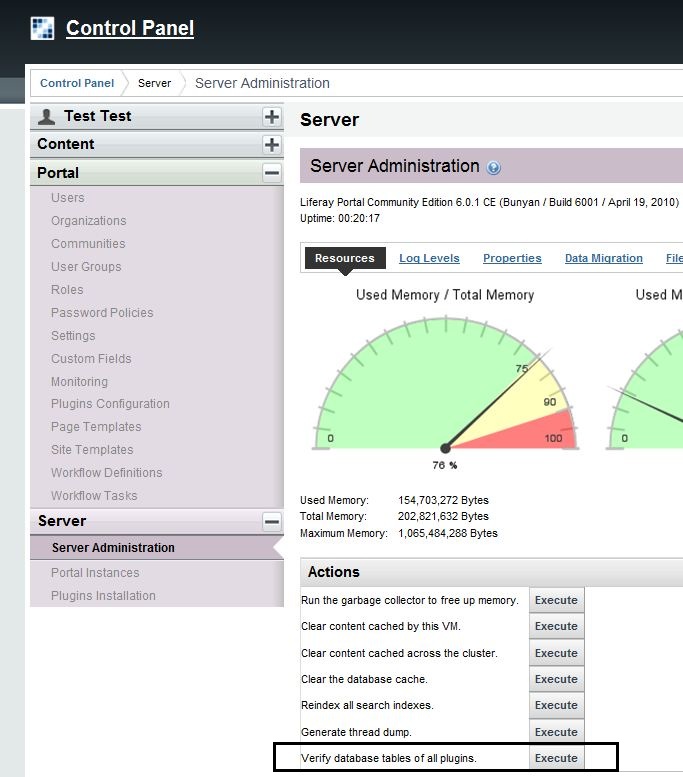Collapse the Server section
This screenshot has width=683, height=777.
(272, 521)
